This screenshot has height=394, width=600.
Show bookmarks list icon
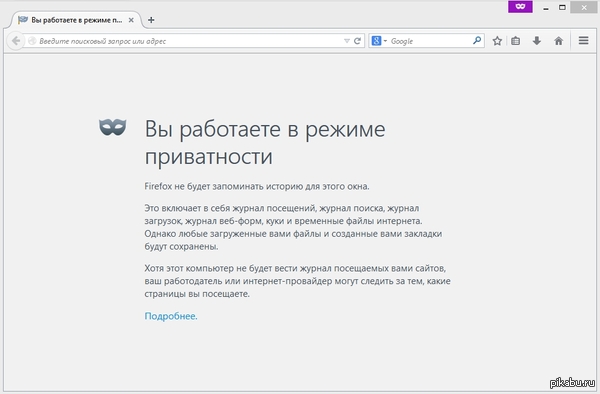coord(515,41)
